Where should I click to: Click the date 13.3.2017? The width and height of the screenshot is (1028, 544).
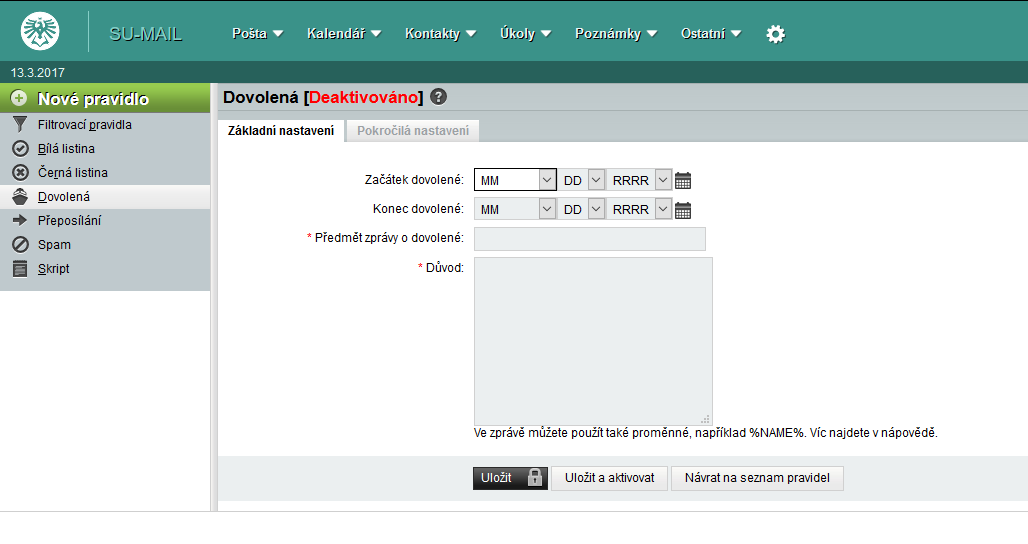pyautogui.click(x=37, y=73)
